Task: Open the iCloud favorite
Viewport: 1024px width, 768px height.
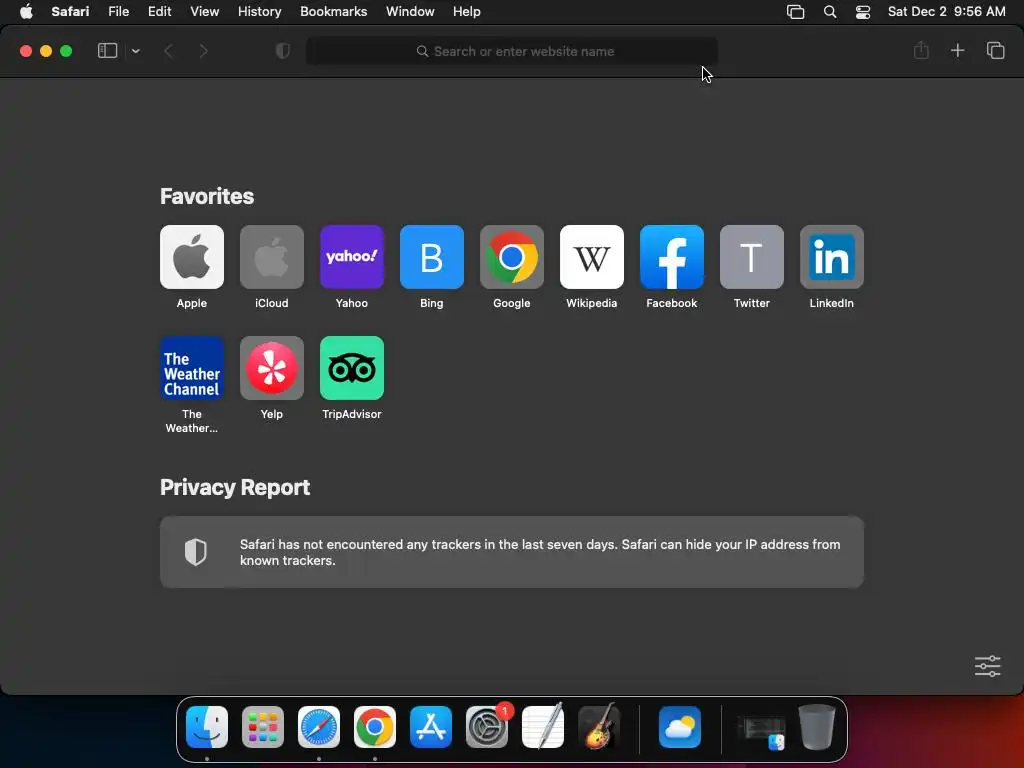Action: click(272, 257)
